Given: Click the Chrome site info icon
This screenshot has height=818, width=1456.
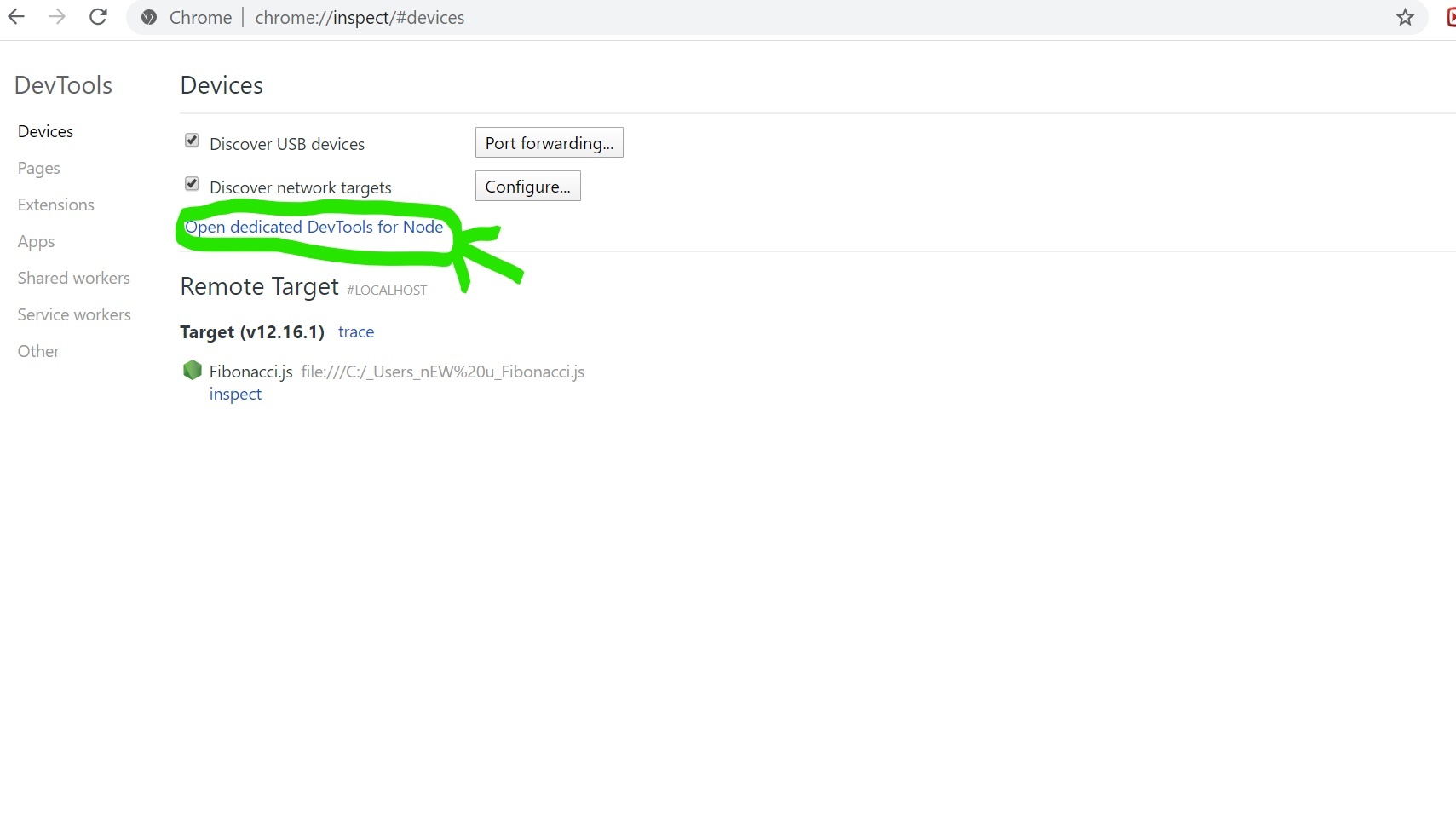Looking at the screenshot, I should coord(149,18).
